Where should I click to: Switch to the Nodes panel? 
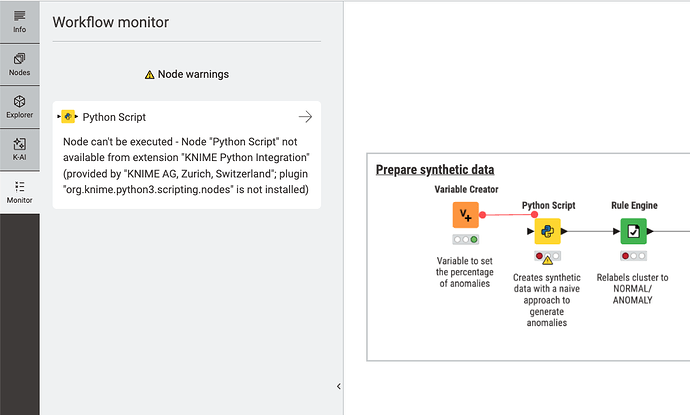point(19,64)
